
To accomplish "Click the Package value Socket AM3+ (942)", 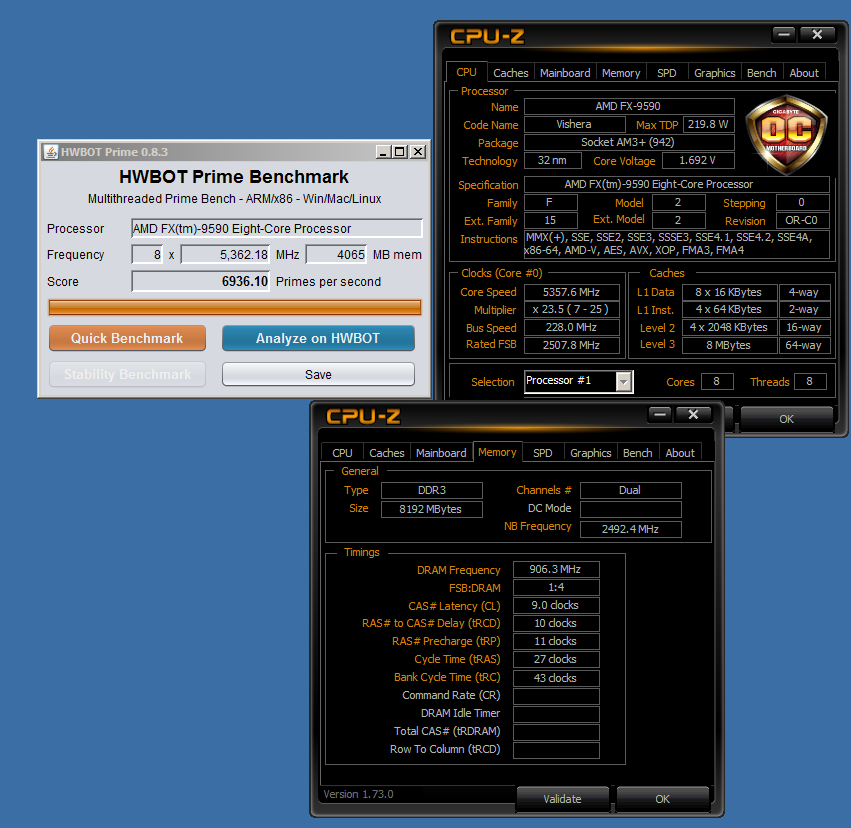I will [628, 143].
